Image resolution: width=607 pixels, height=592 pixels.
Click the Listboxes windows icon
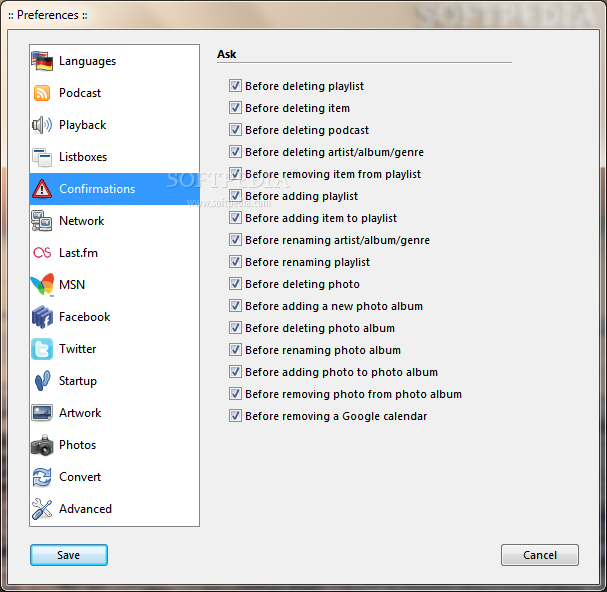coord(42,157)
